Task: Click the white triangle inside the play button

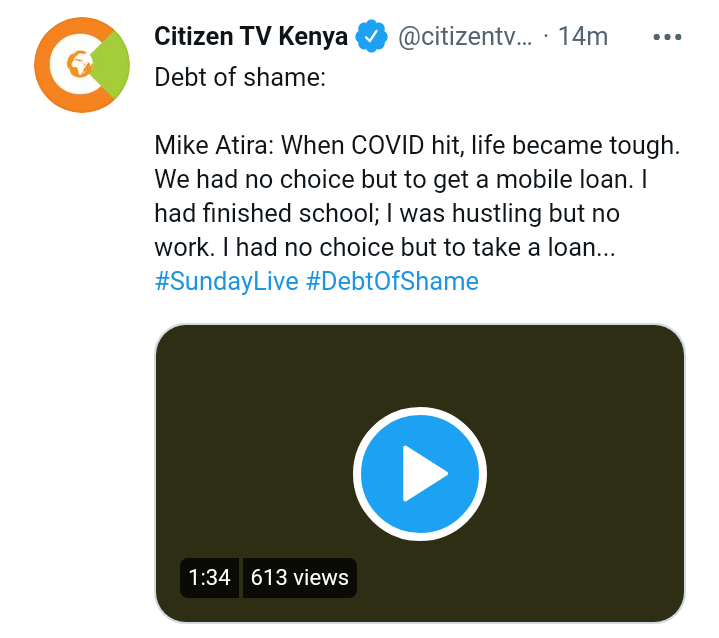Action: [425, 473]
